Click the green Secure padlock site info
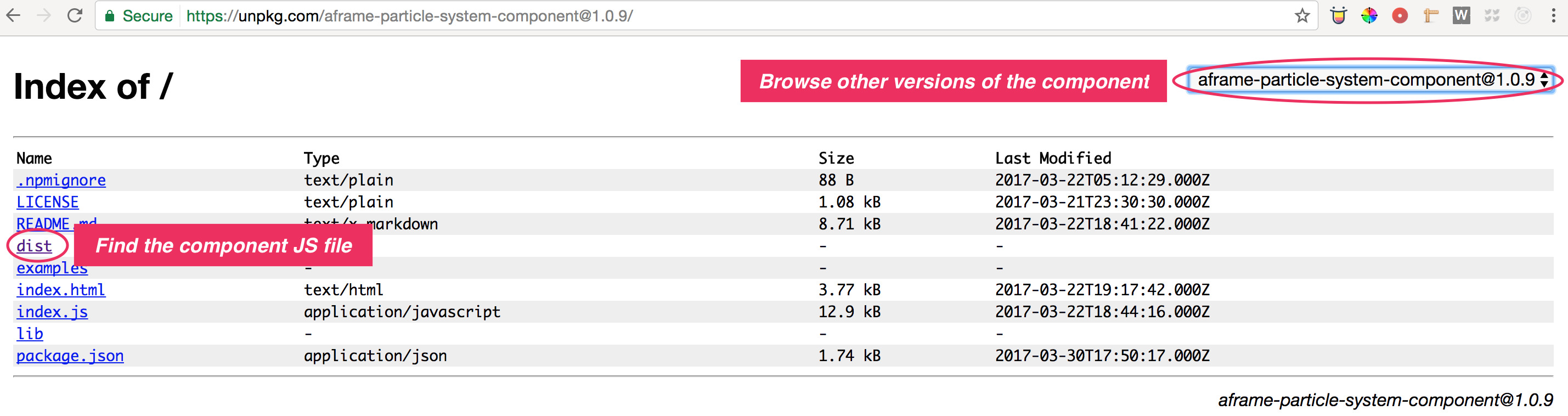 click(139, 16)
